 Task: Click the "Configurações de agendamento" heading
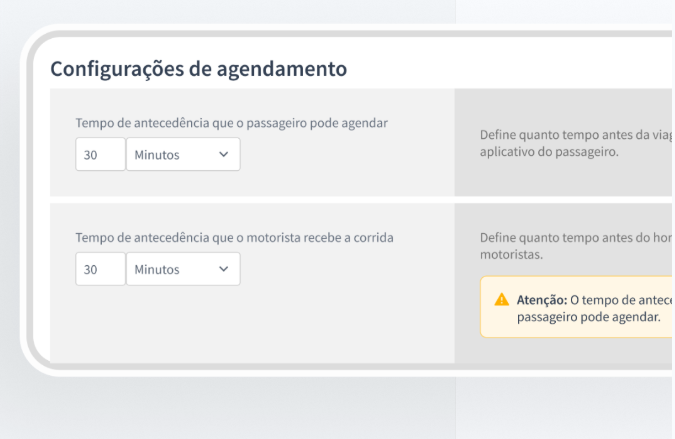[x=198, y=69]
